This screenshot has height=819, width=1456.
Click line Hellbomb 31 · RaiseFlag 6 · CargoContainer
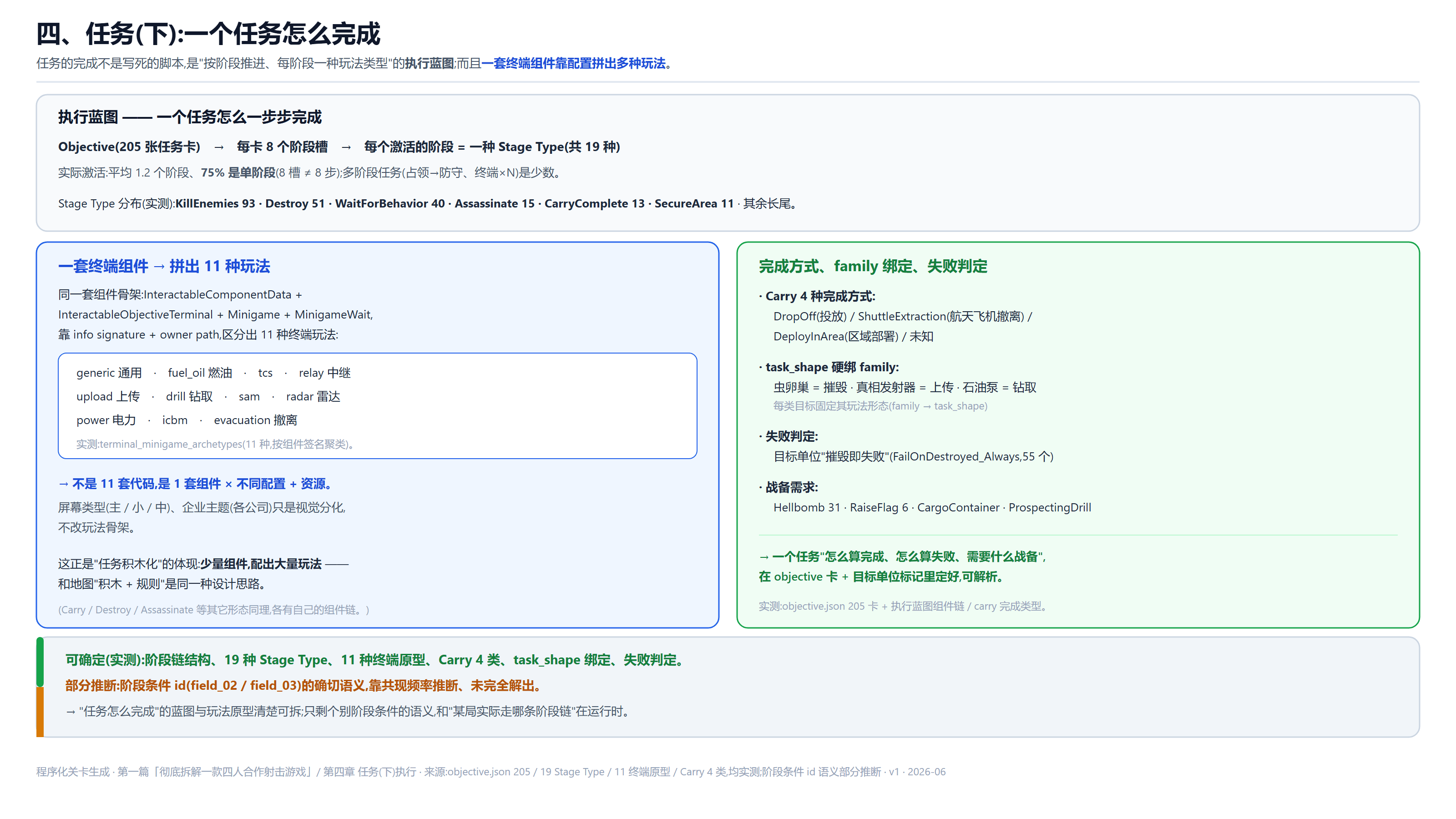tap(932, 508)
